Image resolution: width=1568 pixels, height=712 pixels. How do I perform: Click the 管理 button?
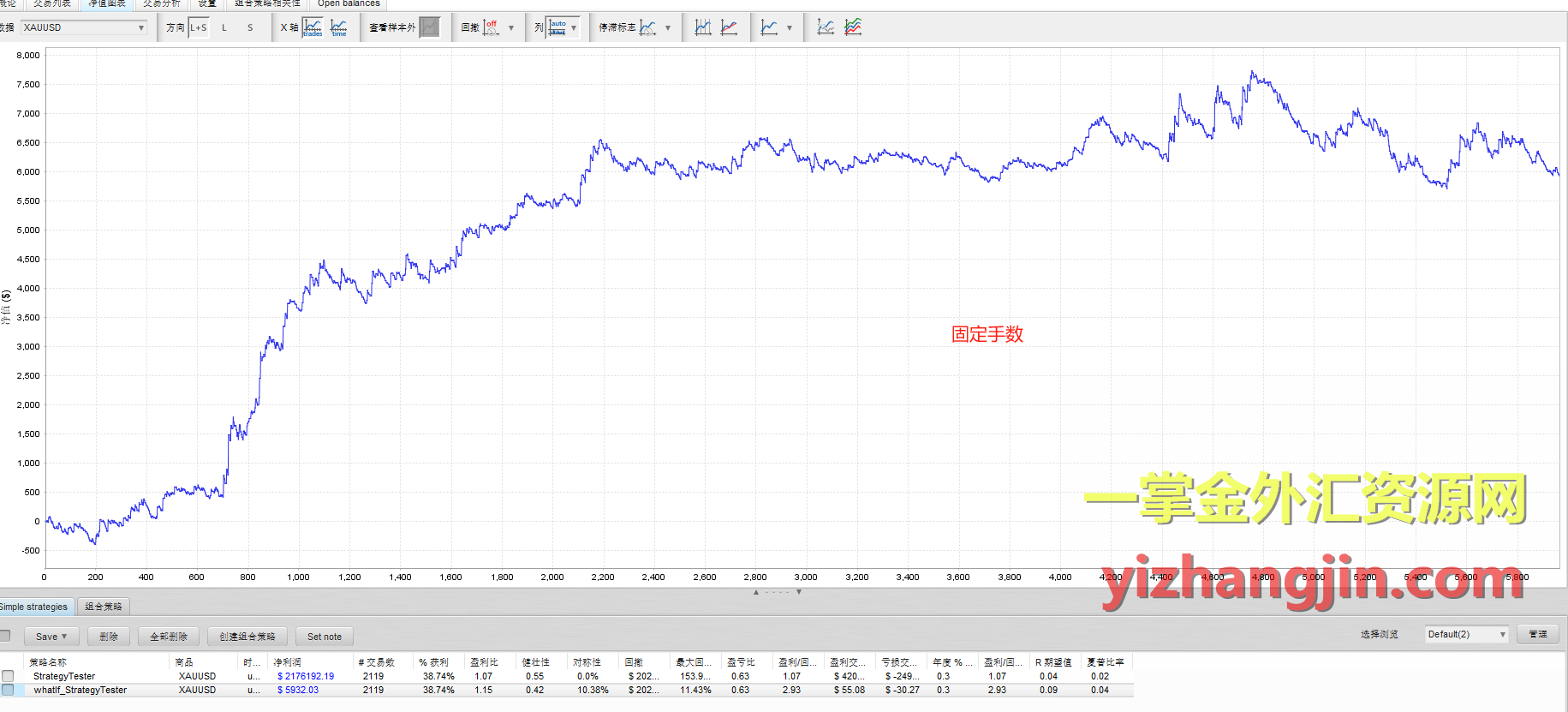pos(1538,634)
